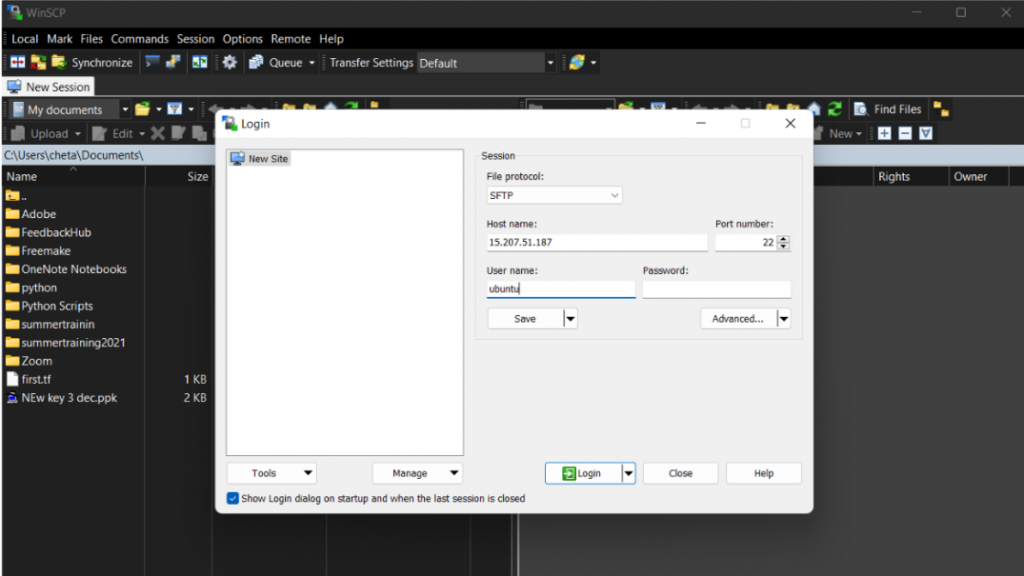Click the Advanced... button

click(738, 319)
